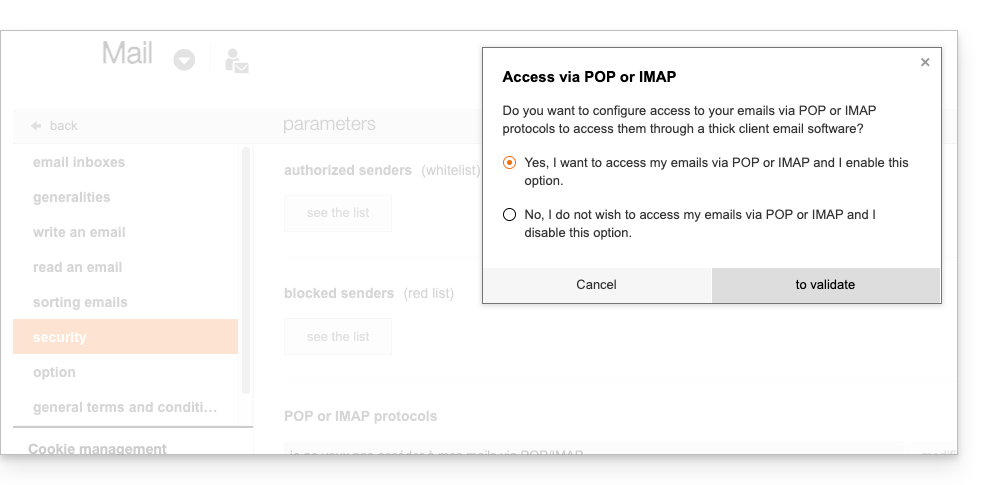Click the sidebar vertical scrollbar
The image size is (988, 485).
click(247, 270)
